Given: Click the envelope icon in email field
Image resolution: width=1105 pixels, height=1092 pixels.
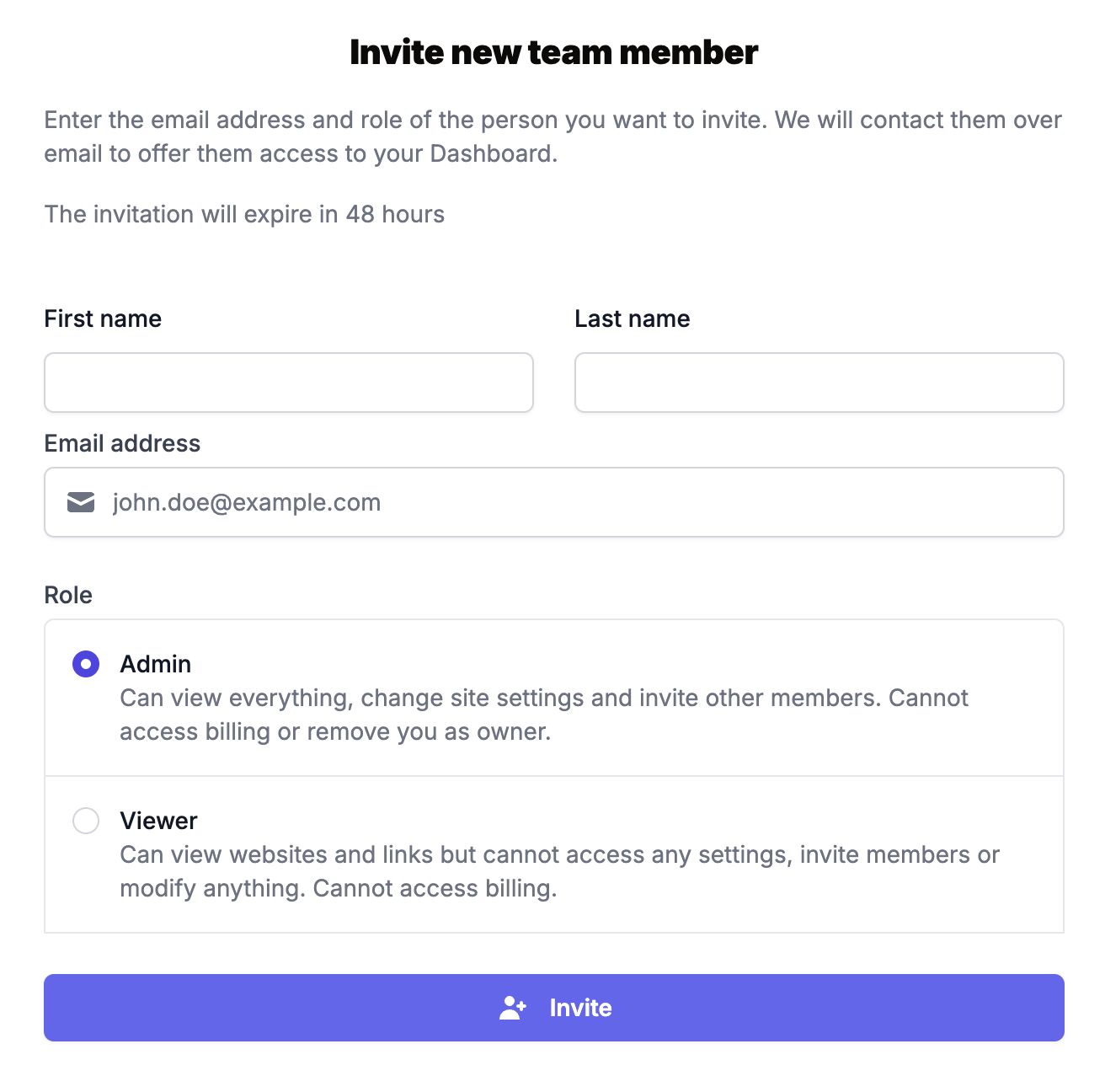Looking at the screenshot, I should (80, 502).
